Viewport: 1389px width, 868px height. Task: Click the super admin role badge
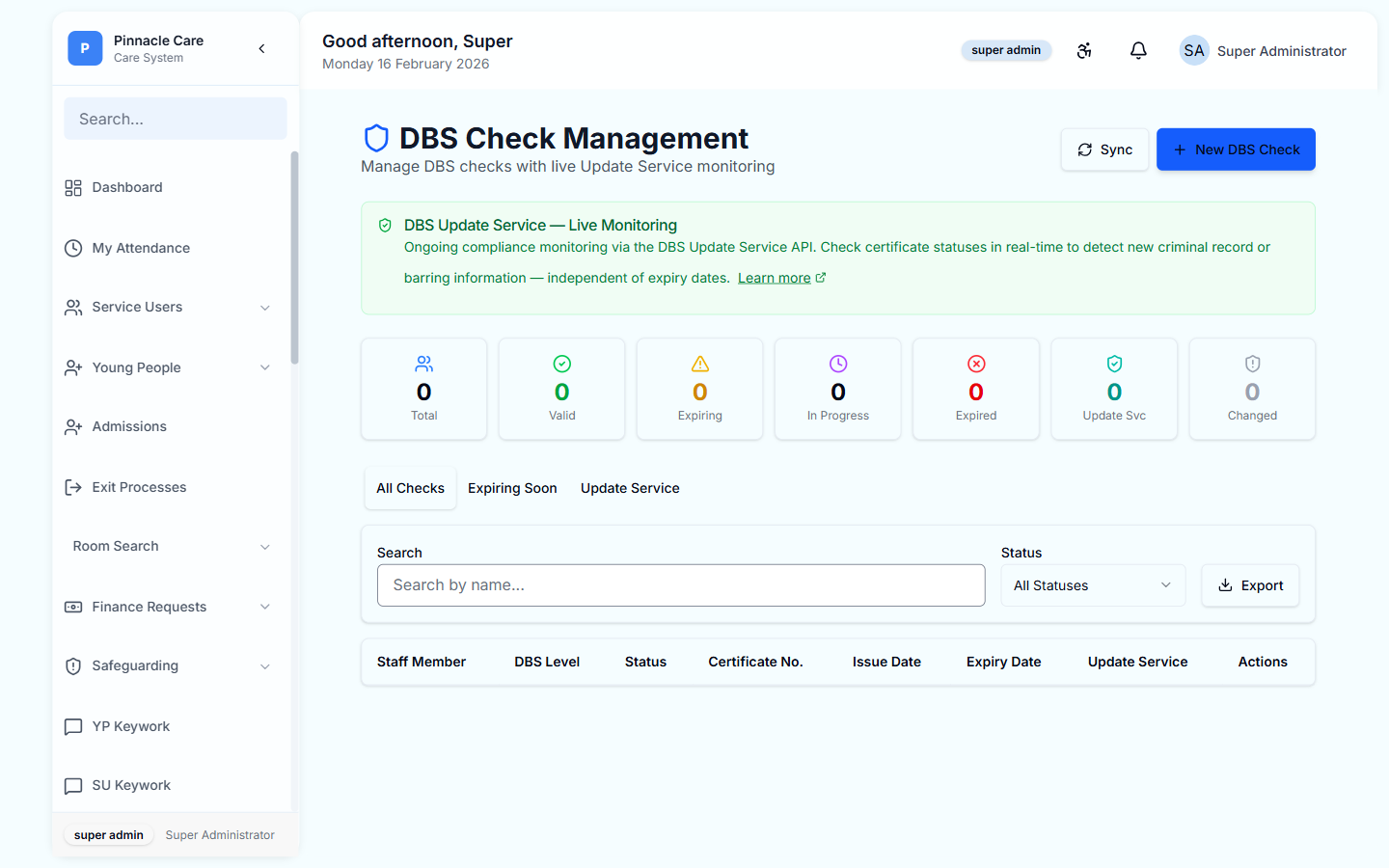pos(1006,50)
